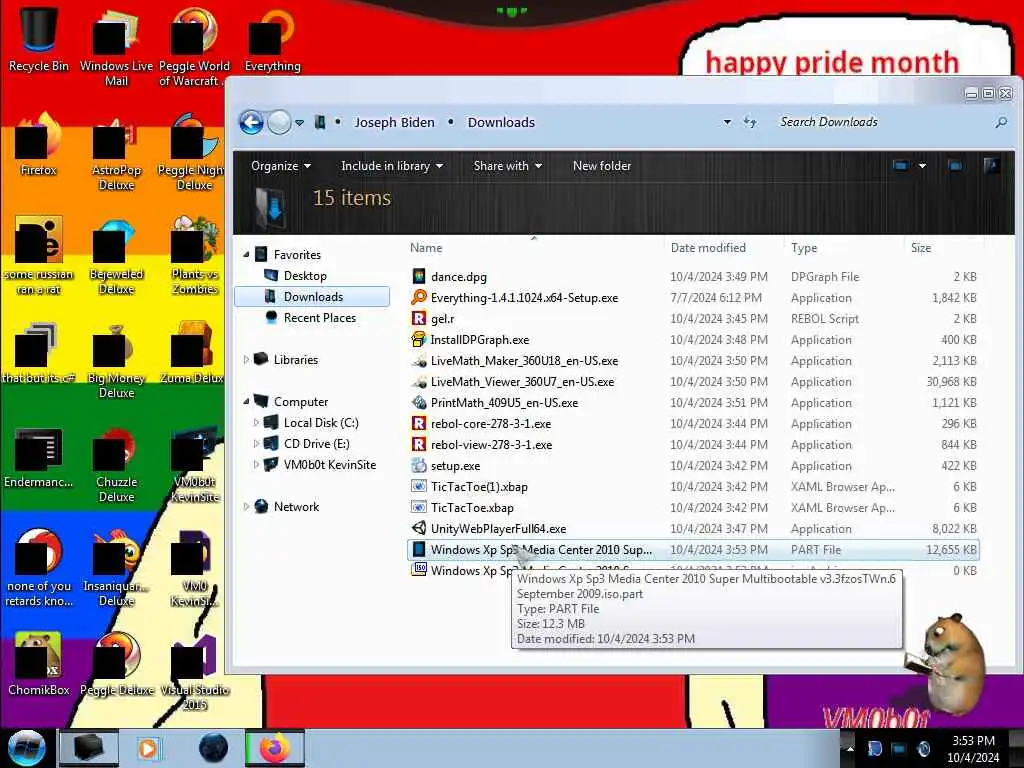The width and height of the screenshot is (1024, 768).
Task: Expand the VM0b0t KevinSite drive node
Action: click(x=256, y=464)
